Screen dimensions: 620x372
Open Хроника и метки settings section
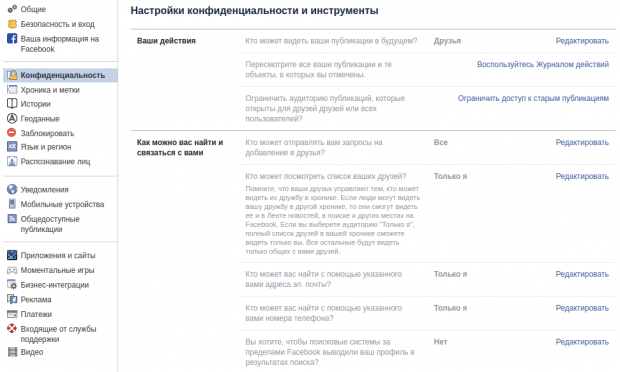click(50, 90)
